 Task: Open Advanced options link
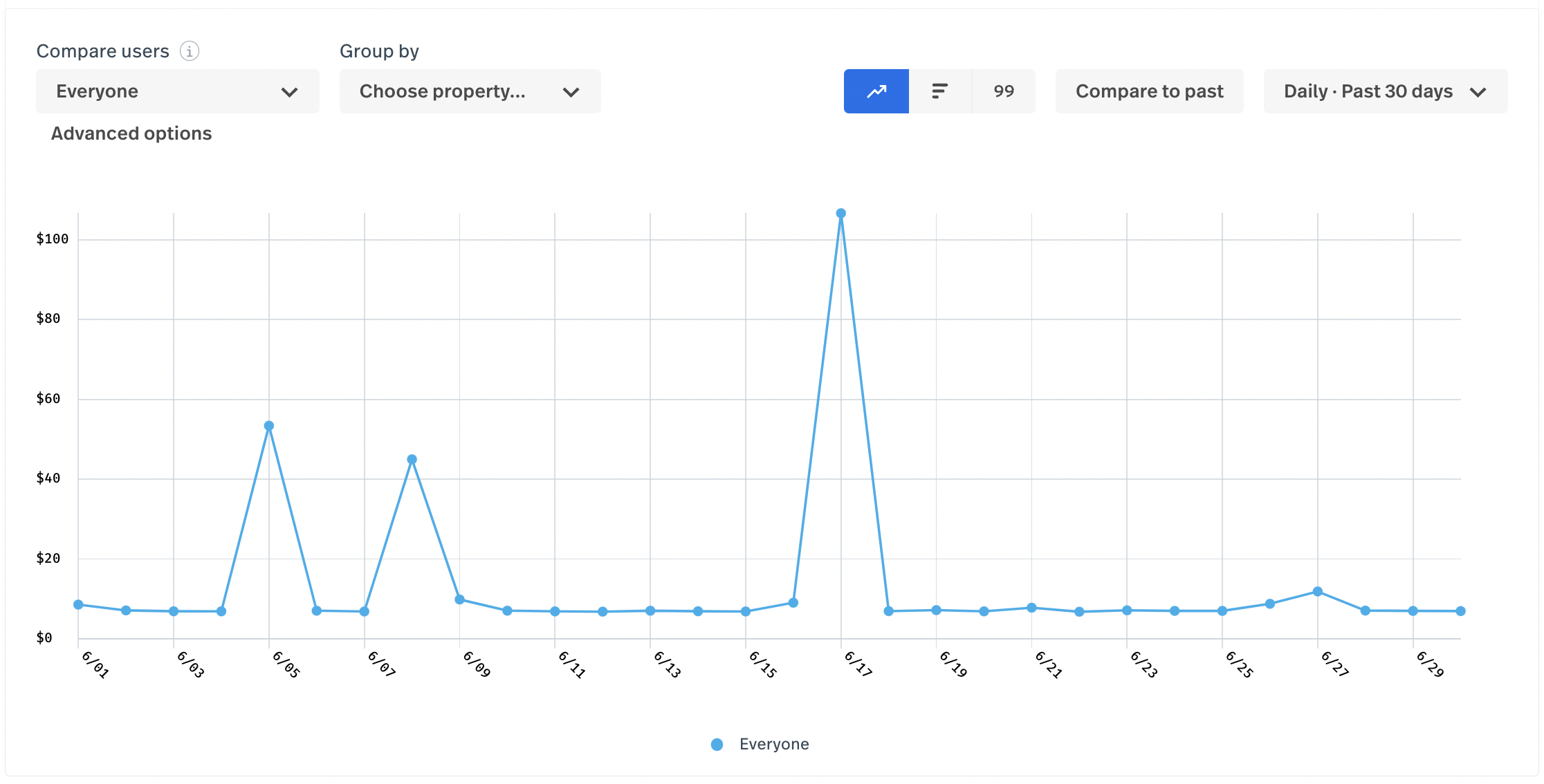pyautogui.click(x=131, y=133)
